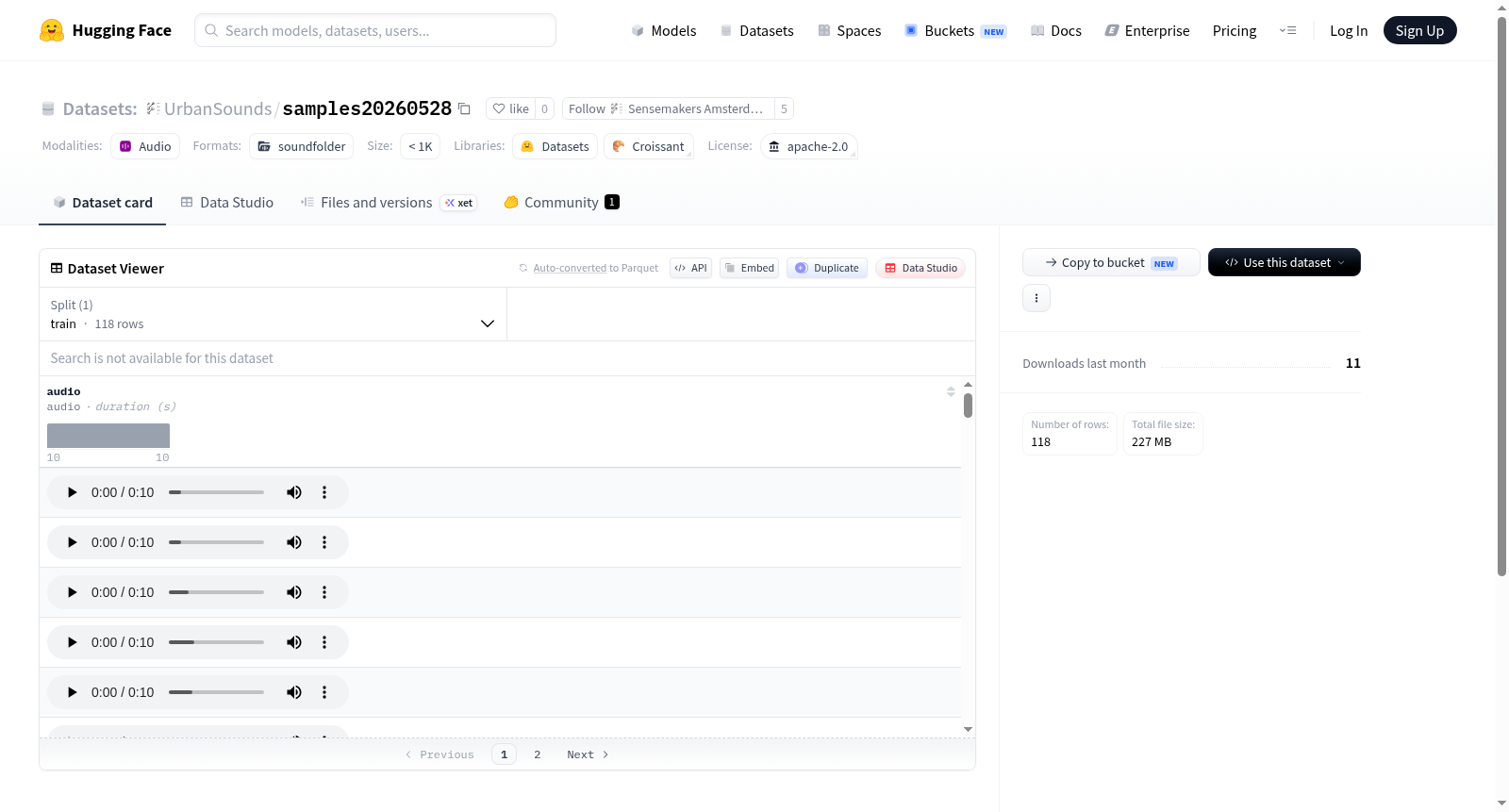This screenshot has width=1509, height=812.
Task: Open more options for third audio player
Action: [x=324, y=592]
